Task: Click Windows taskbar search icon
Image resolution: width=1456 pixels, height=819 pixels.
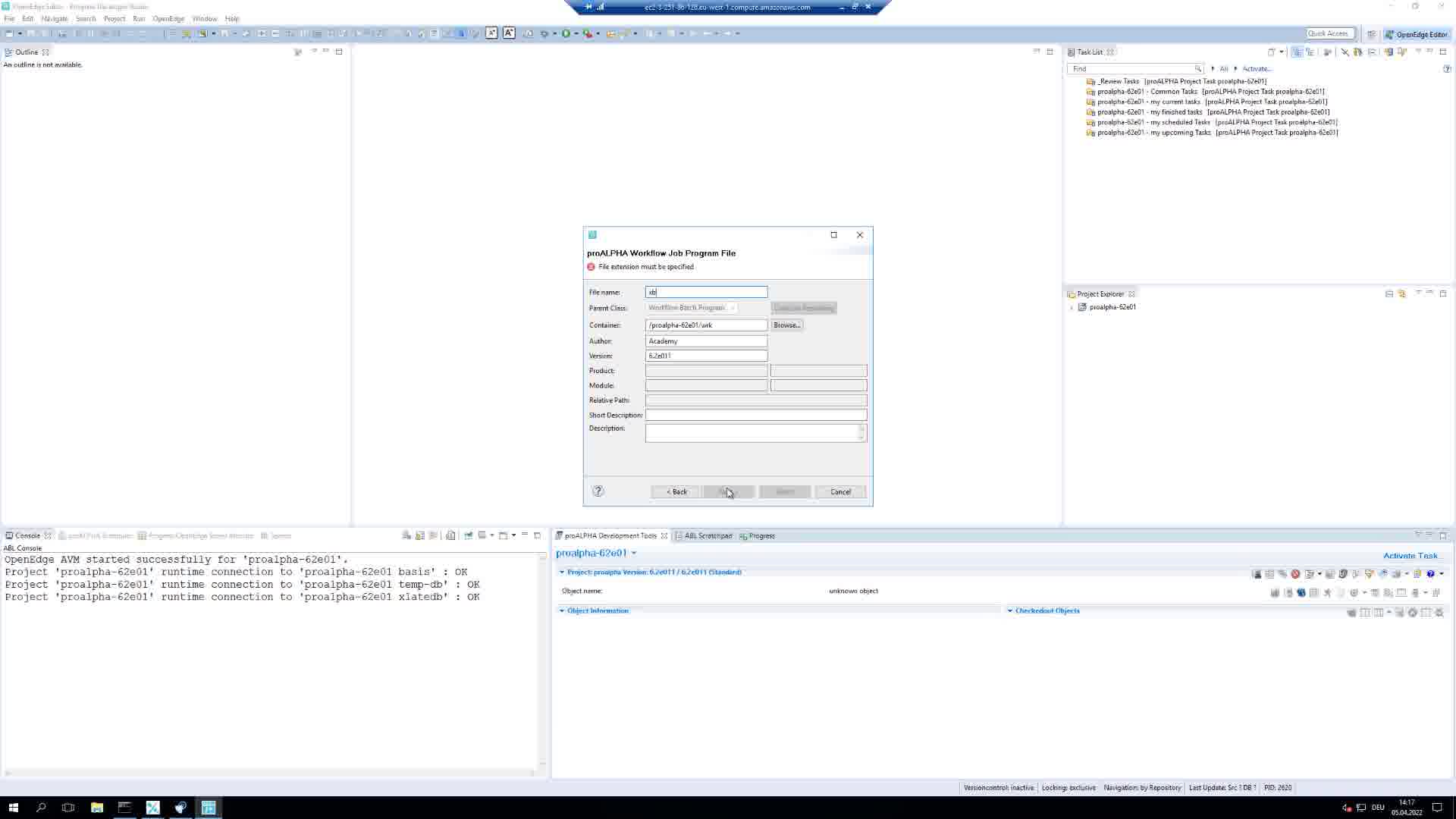Action: [41, 808]
